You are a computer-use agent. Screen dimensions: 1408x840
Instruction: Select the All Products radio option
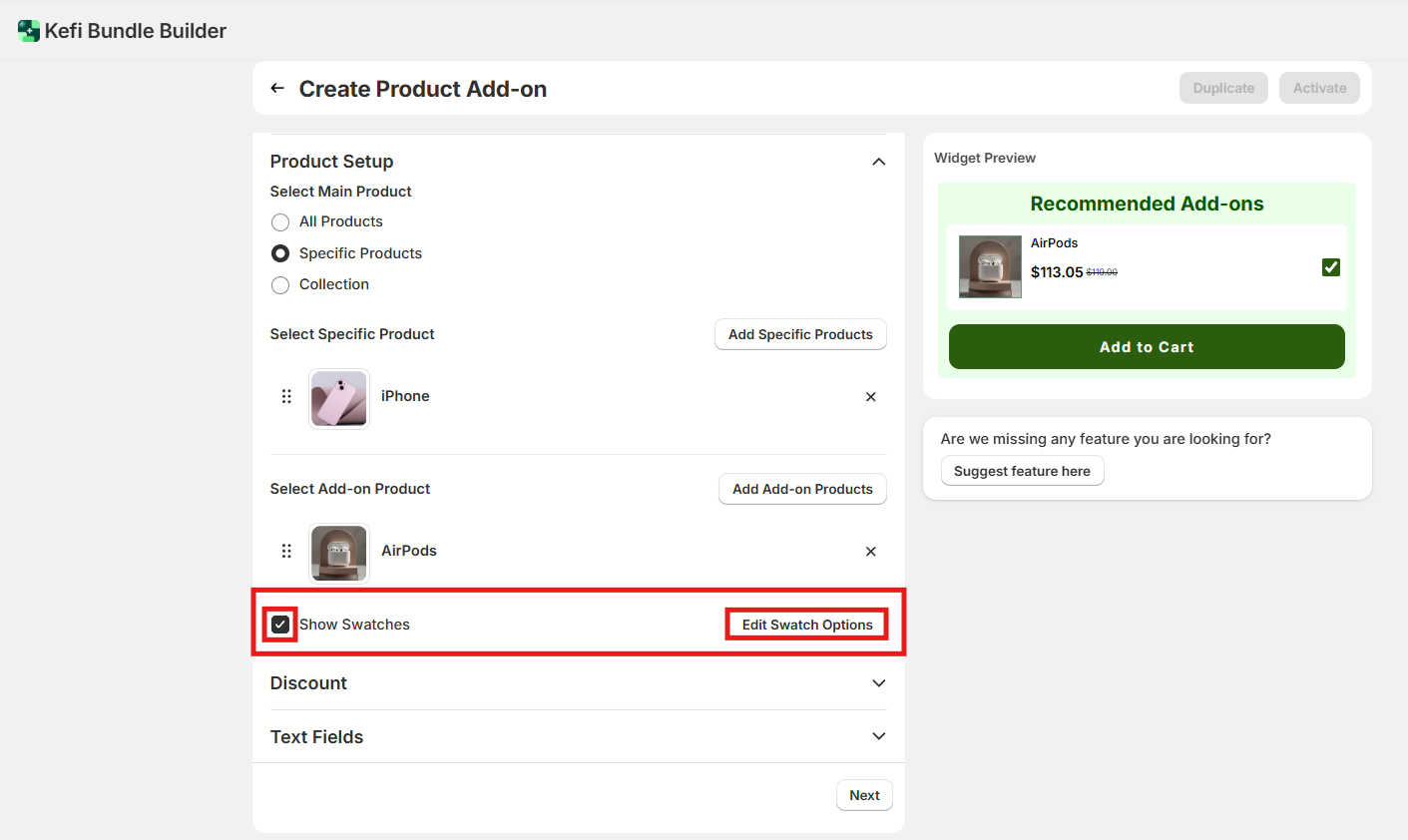[280, 222]
